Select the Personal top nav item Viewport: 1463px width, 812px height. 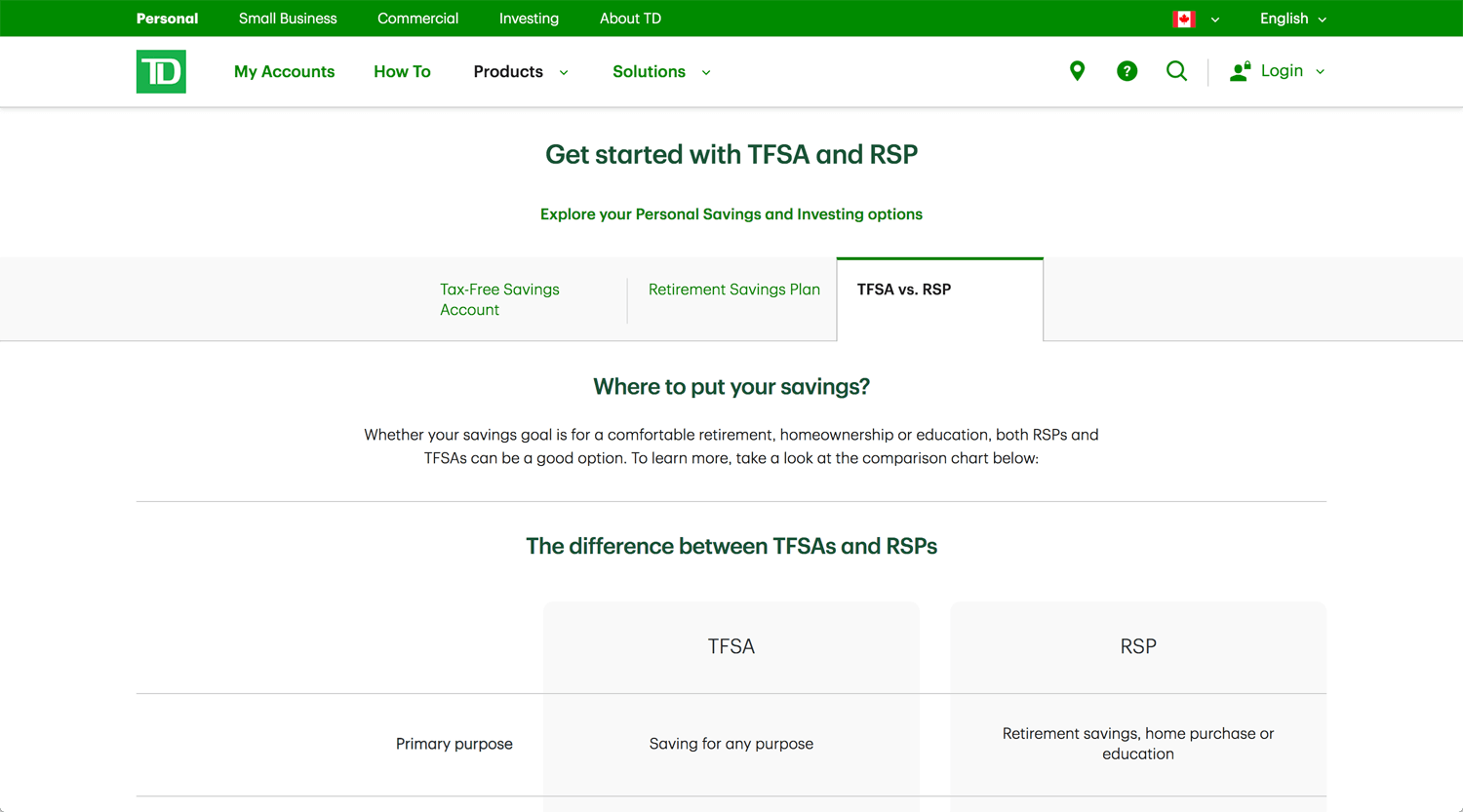(x=167, y=19)
